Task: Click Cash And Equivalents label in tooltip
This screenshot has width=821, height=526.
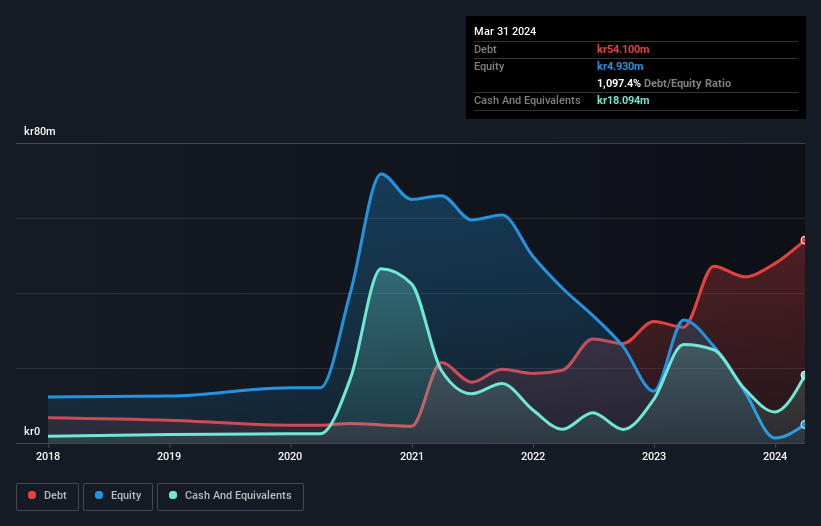Action: pyautogui.click(x=527, y=100)
